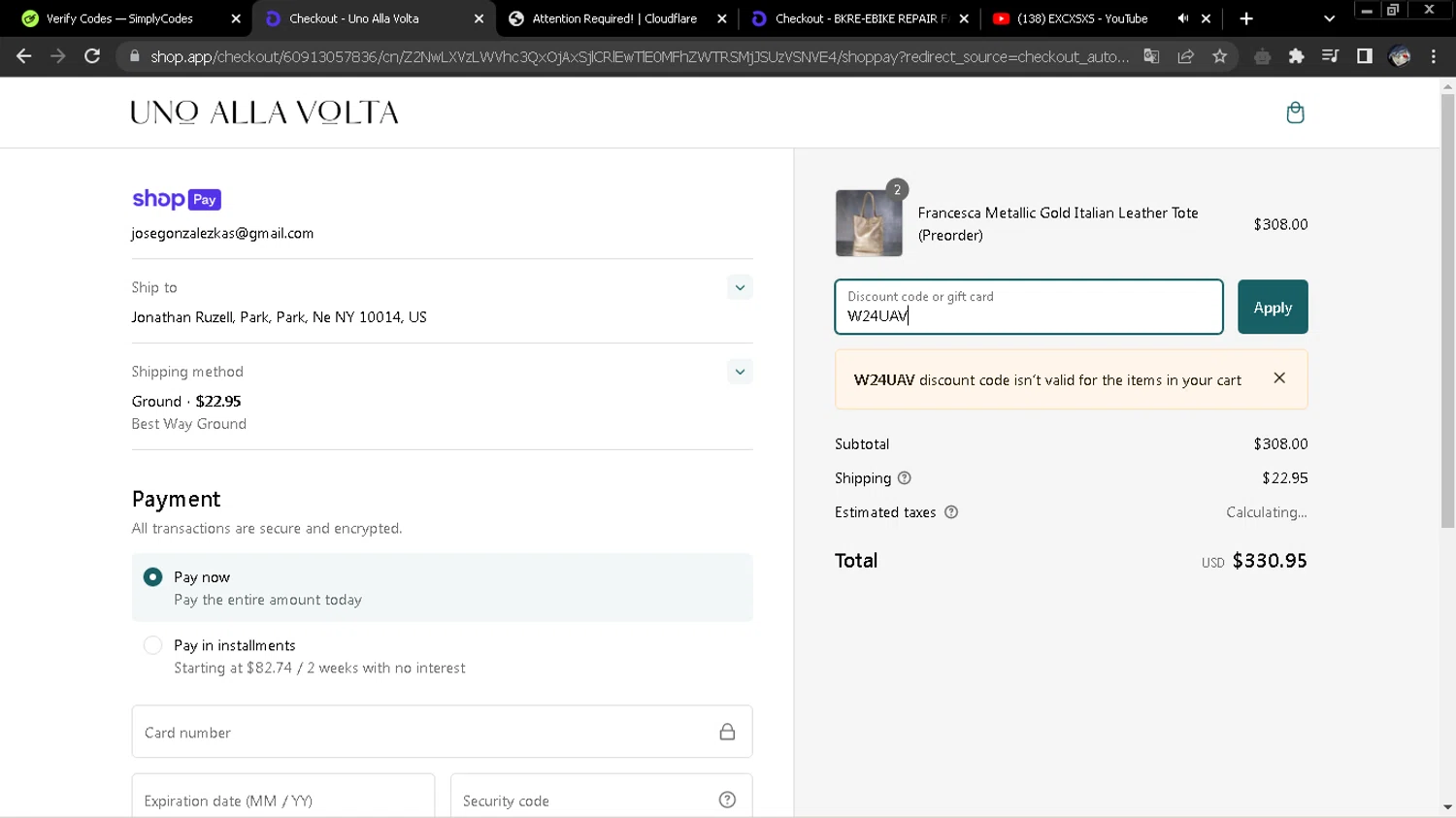The width and height of the screenshot is (1456, 818).
Task: Click the Shop Pay logo
Action: [177, 199]
